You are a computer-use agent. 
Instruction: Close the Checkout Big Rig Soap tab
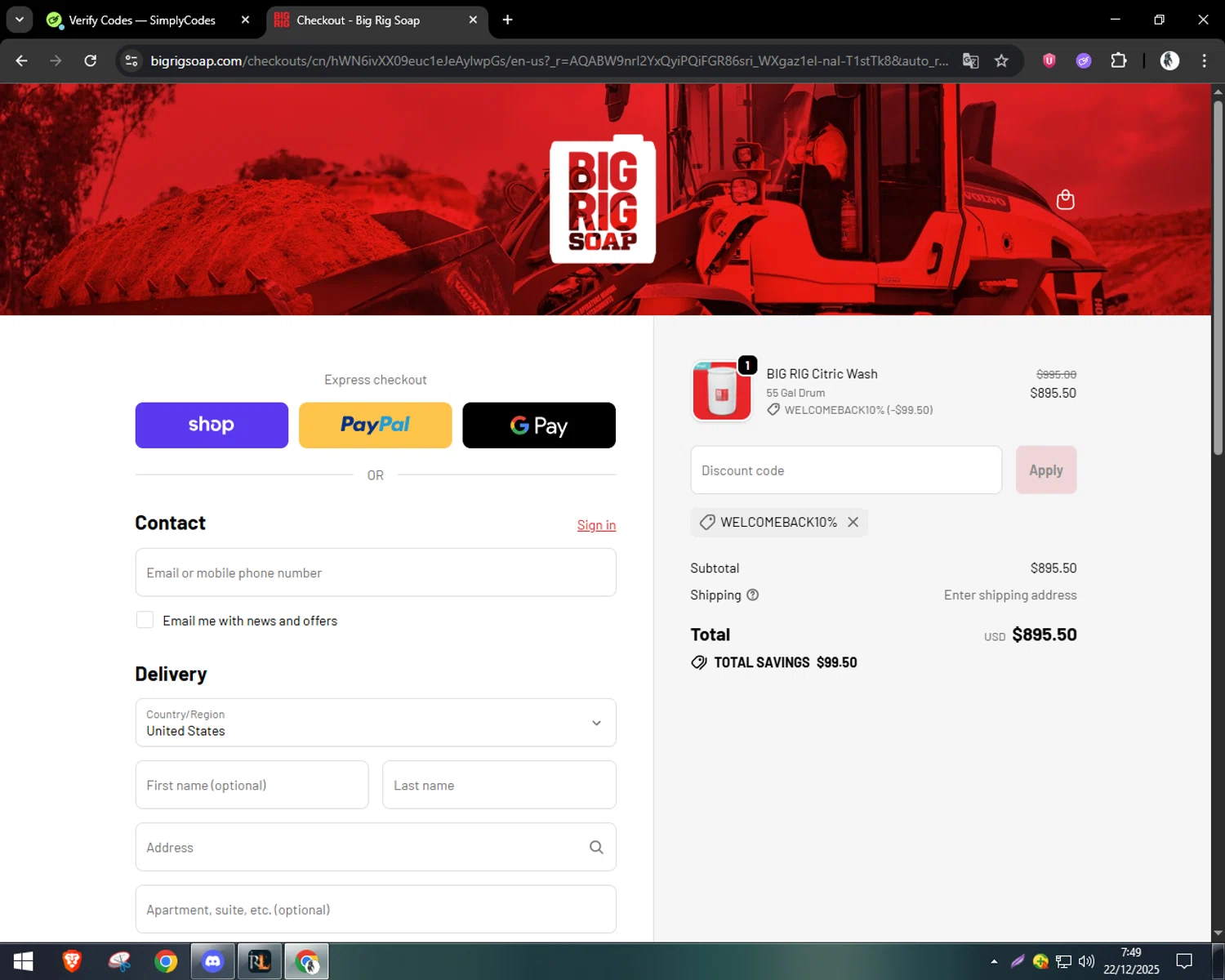pyautogui.click(x=473, y=20)
